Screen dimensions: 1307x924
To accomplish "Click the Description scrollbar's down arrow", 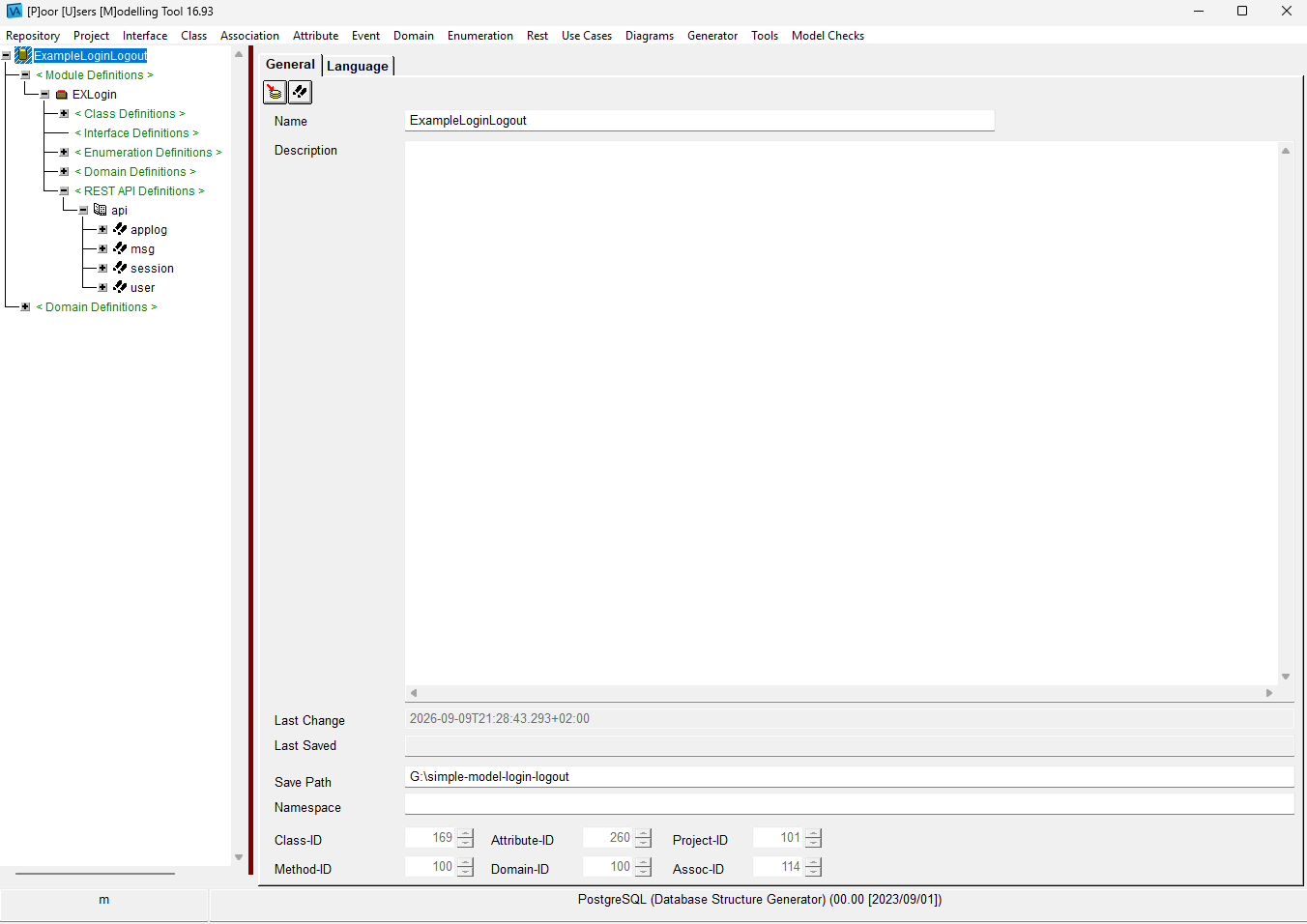I will pos(1286,677).
